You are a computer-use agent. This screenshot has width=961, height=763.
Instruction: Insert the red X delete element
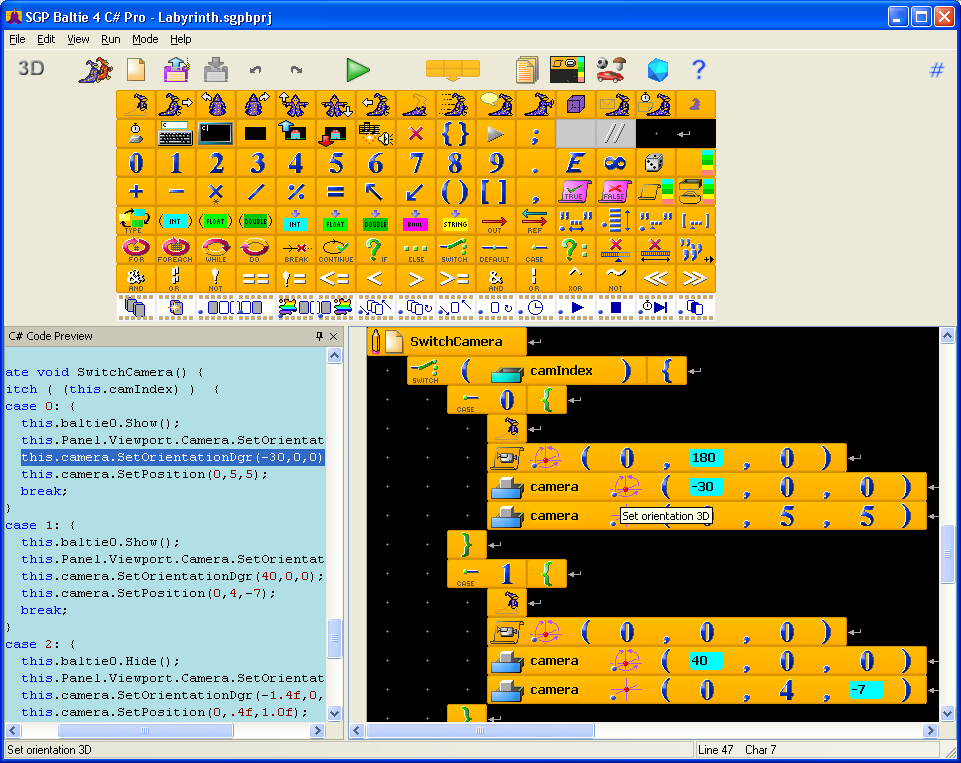click(x=416, y=134)
